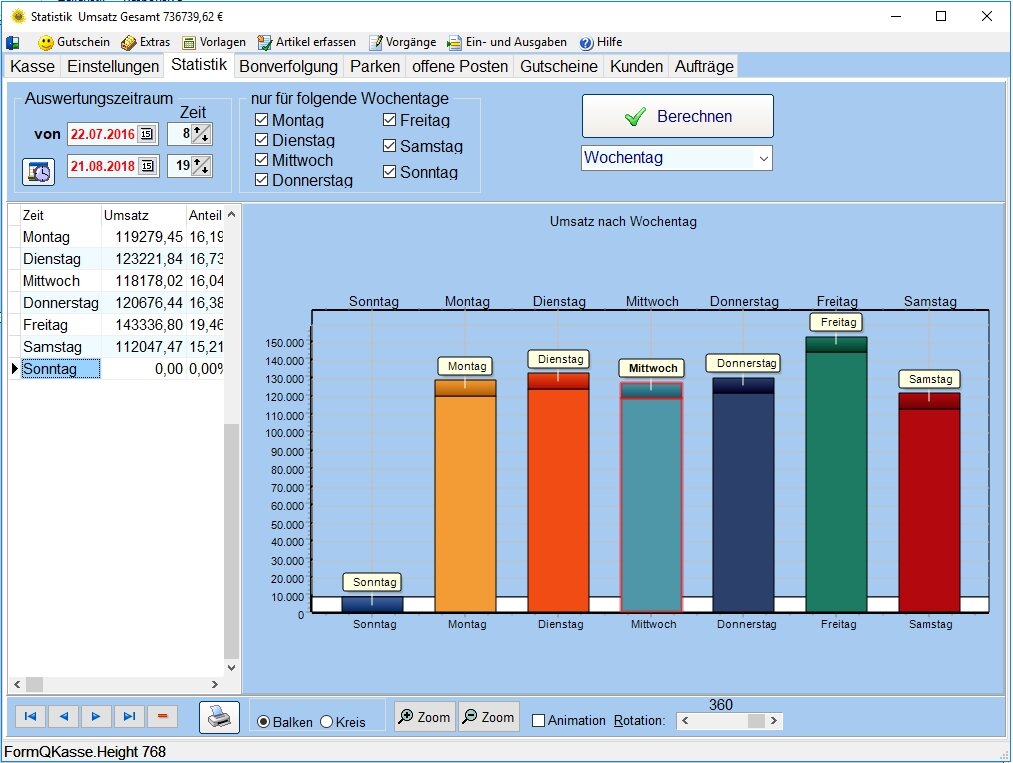Click the table scroll up arrow
1013x763 pixels.
tap(231, 214)
